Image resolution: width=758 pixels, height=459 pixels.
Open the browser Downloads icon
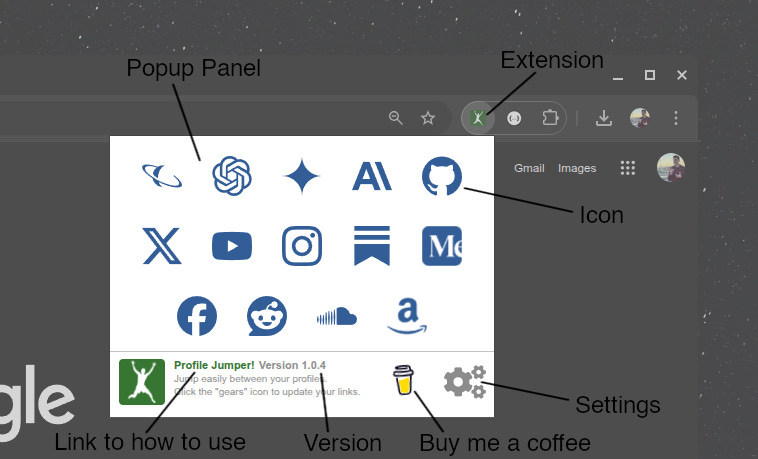pyautogui.click(x=604, y=118)
